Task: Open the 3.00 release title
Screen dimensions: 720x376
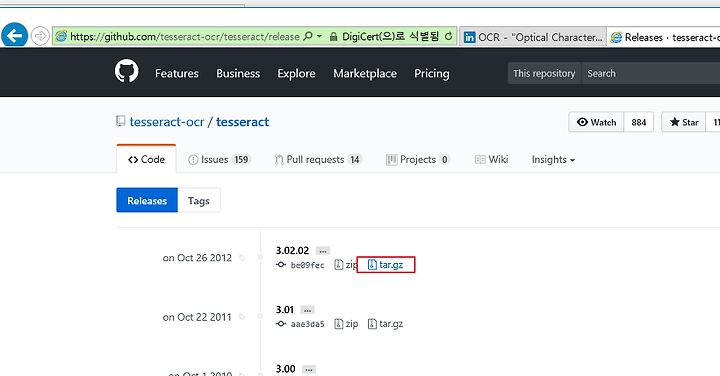Action: click(x=286, y=369)
